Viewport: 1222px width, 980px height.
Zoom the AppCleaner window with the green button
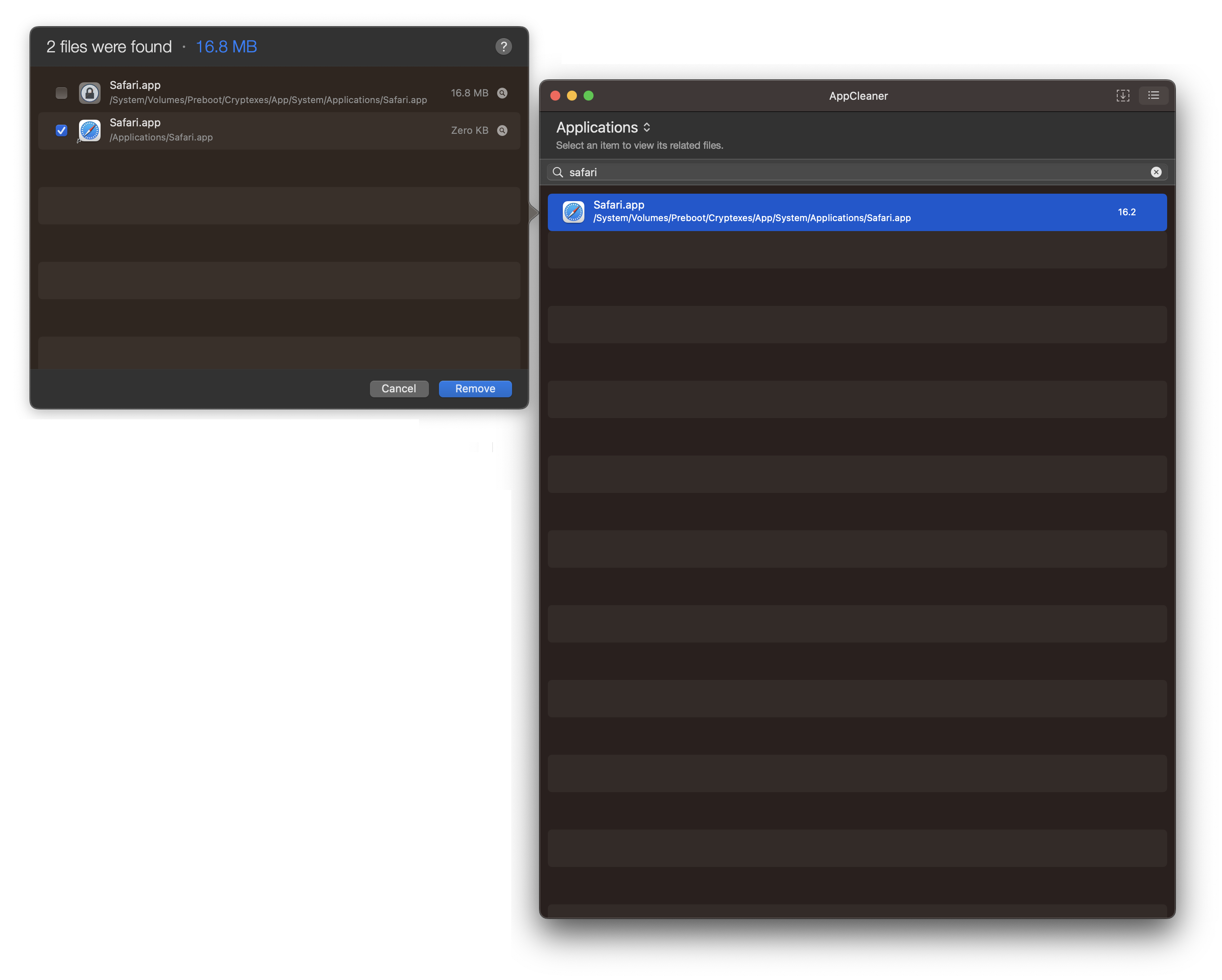pyautogui.click(x=588, y=96)
